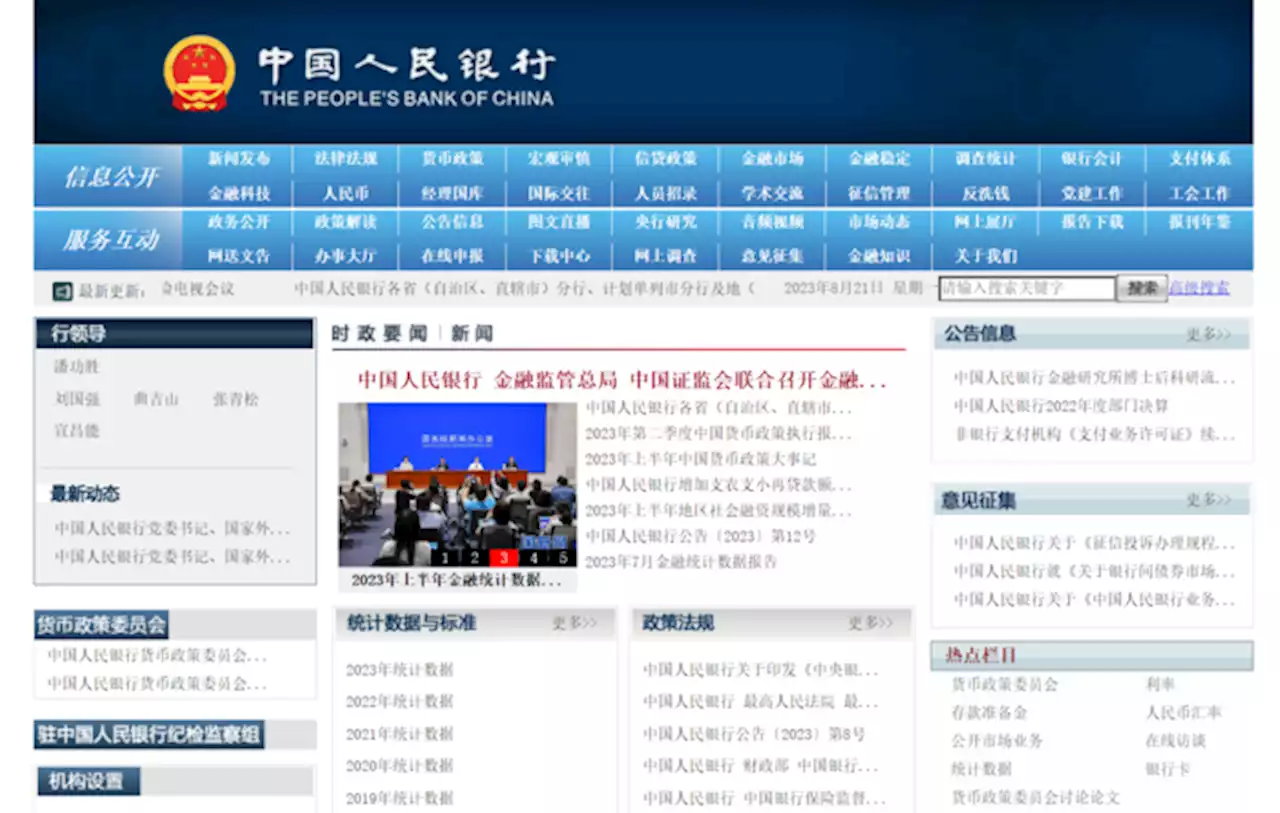The width and height of the screenshot is (1280, 813).
Task: Select 音频视频 in navigation
Action: 773,222
